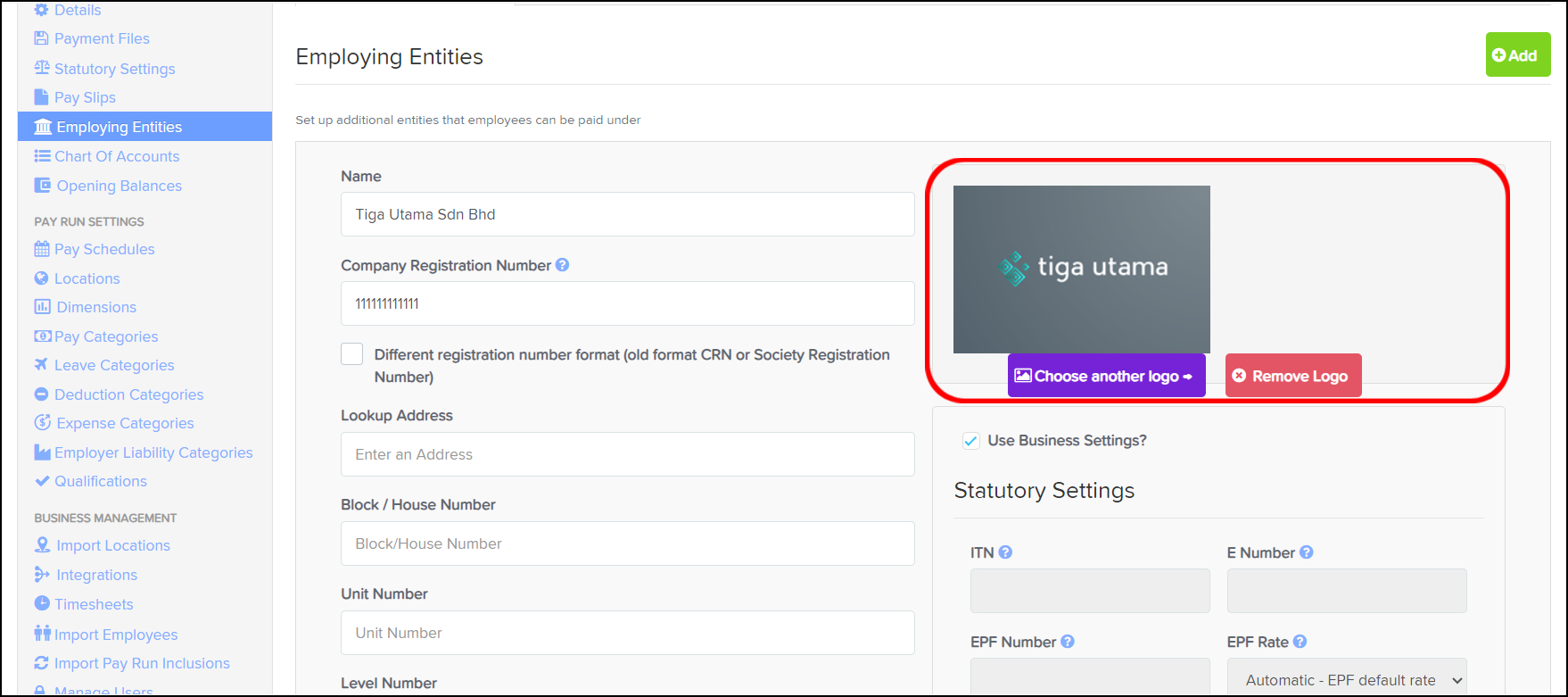This screenshot has width=1568, height=697.
Task: Open the Opening Balances sidebar item
Action: (119, 186)
